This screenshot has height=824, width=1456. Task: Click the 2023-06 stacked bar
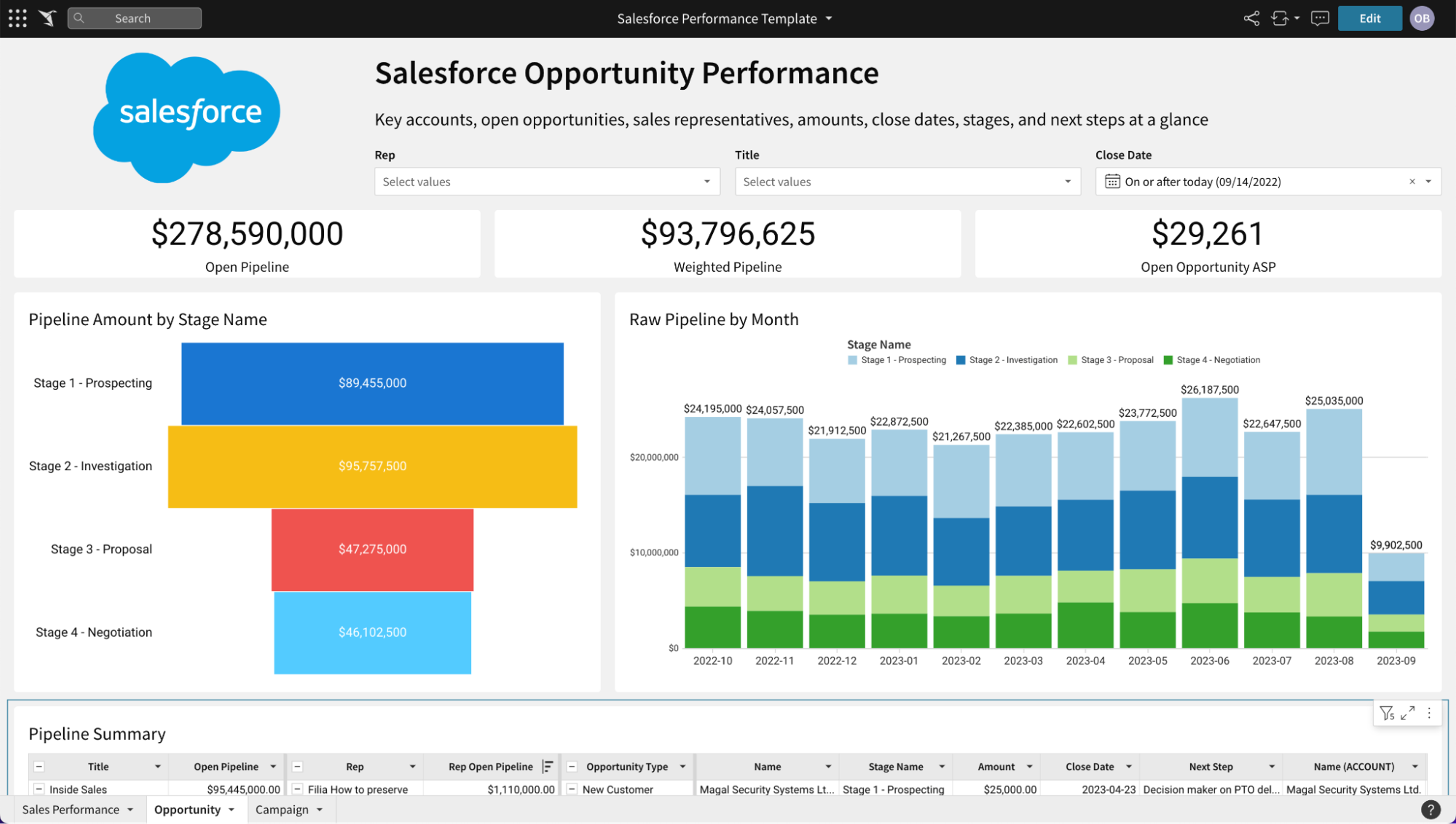coord(1209,523)
